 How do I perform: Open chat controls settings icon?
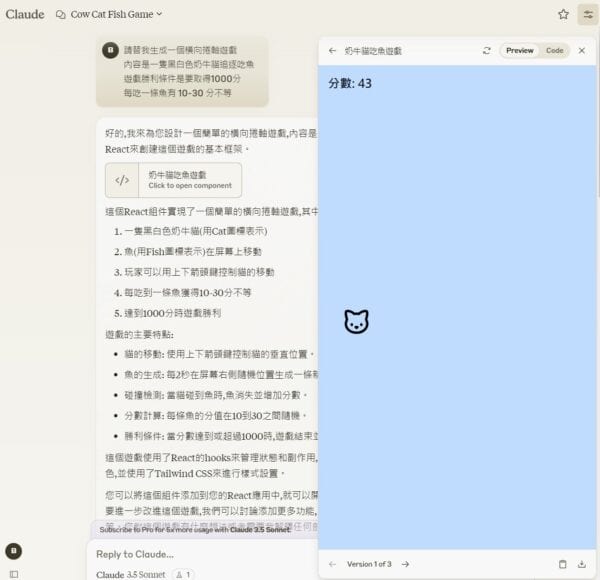(x=587, y=14)
